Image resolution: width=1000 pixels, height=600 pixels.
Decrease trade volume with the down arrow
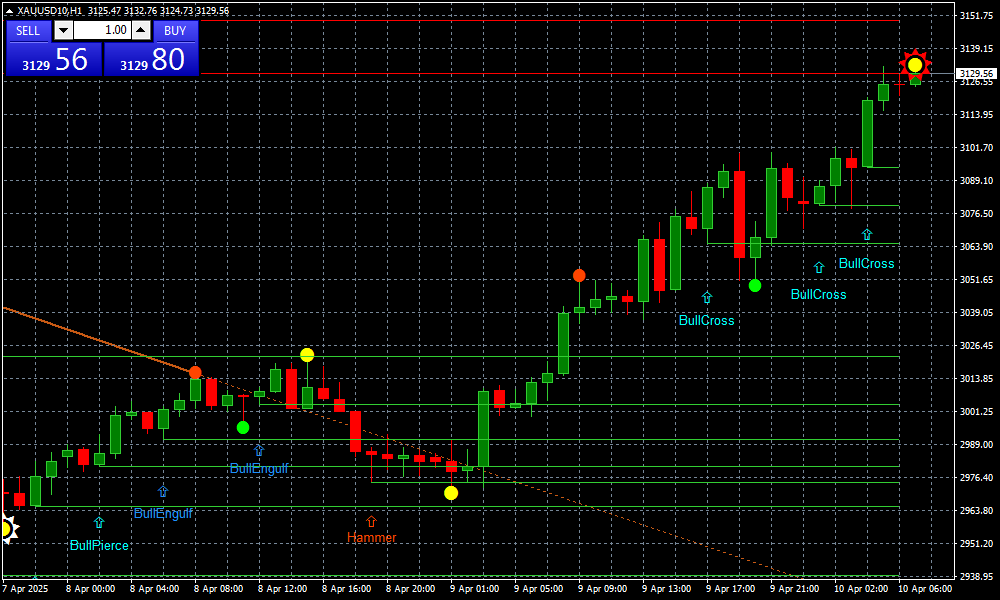click(63, 31)
